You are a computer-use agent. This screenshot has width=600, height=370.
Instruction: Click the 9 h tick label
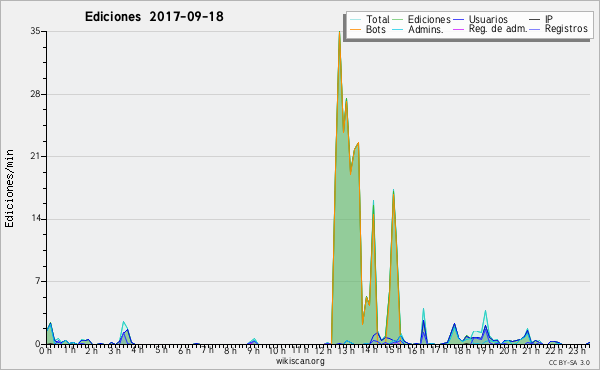click(253, 350)
